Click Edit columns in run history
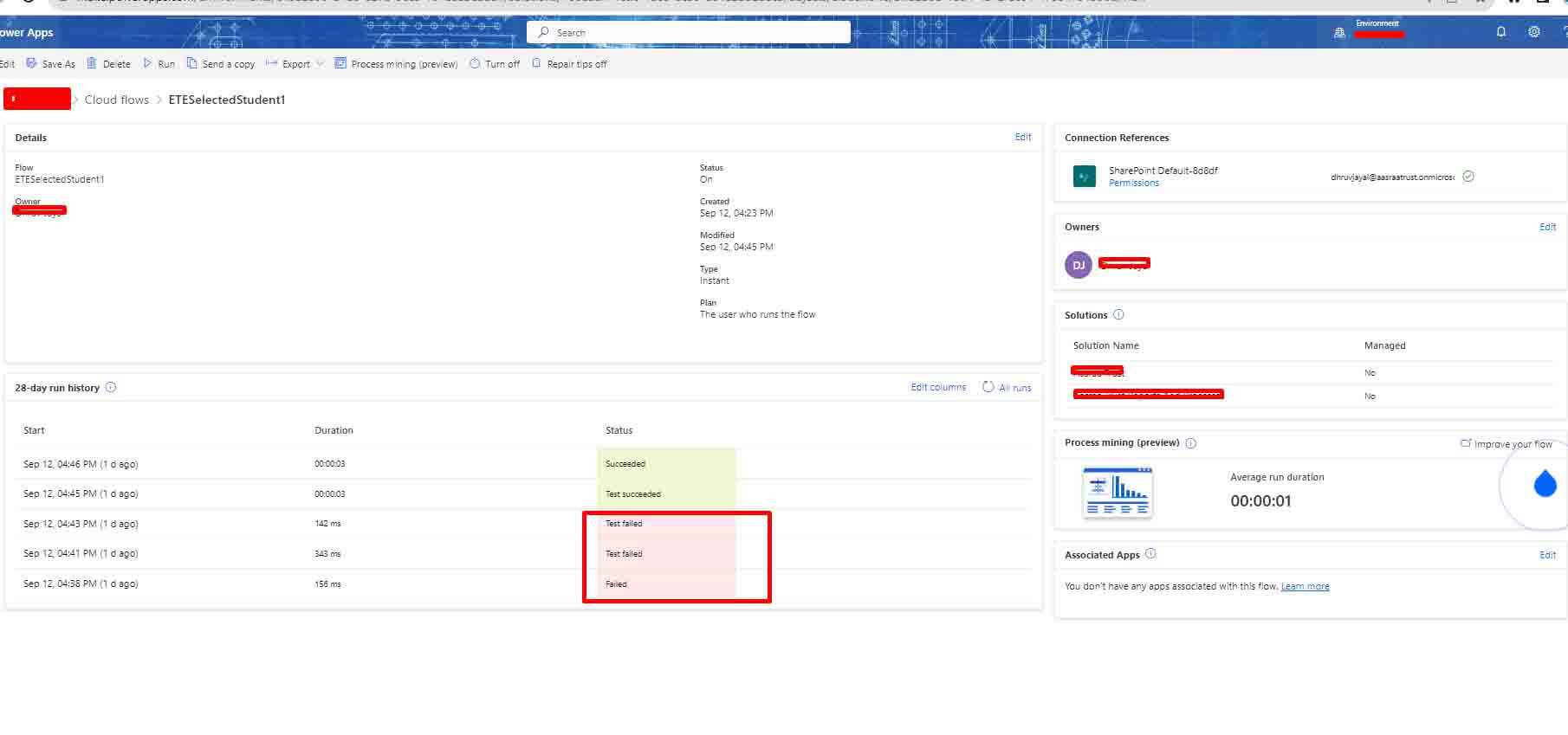The height and width of the screenshot is (735, 1568). click(937, 387)
